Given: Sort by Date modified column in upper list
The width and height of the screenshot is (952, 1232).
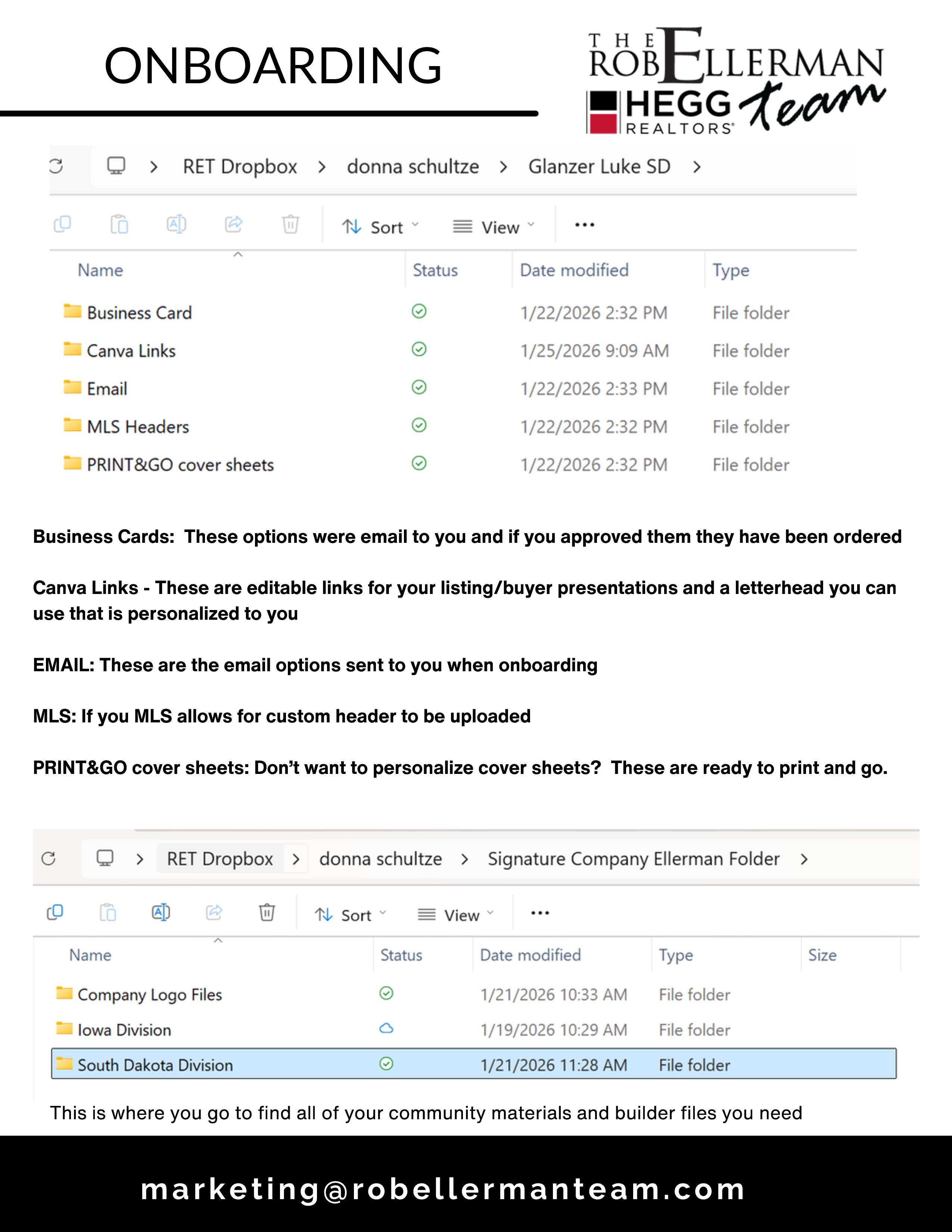Looking at the screenshot, I should [x=573, y=270].
